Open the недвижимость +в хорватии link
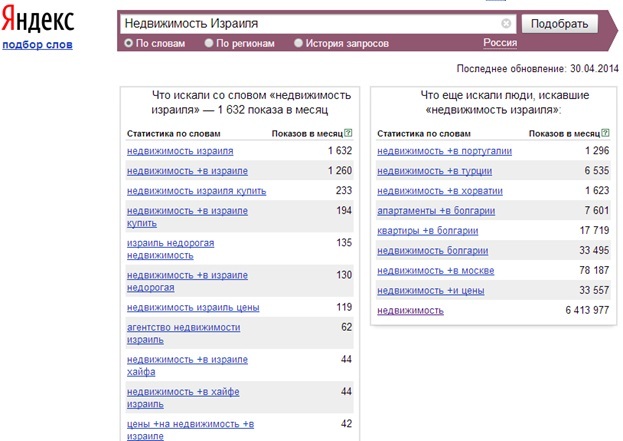Viewport: 623px width, 441px height. (440, 191)
